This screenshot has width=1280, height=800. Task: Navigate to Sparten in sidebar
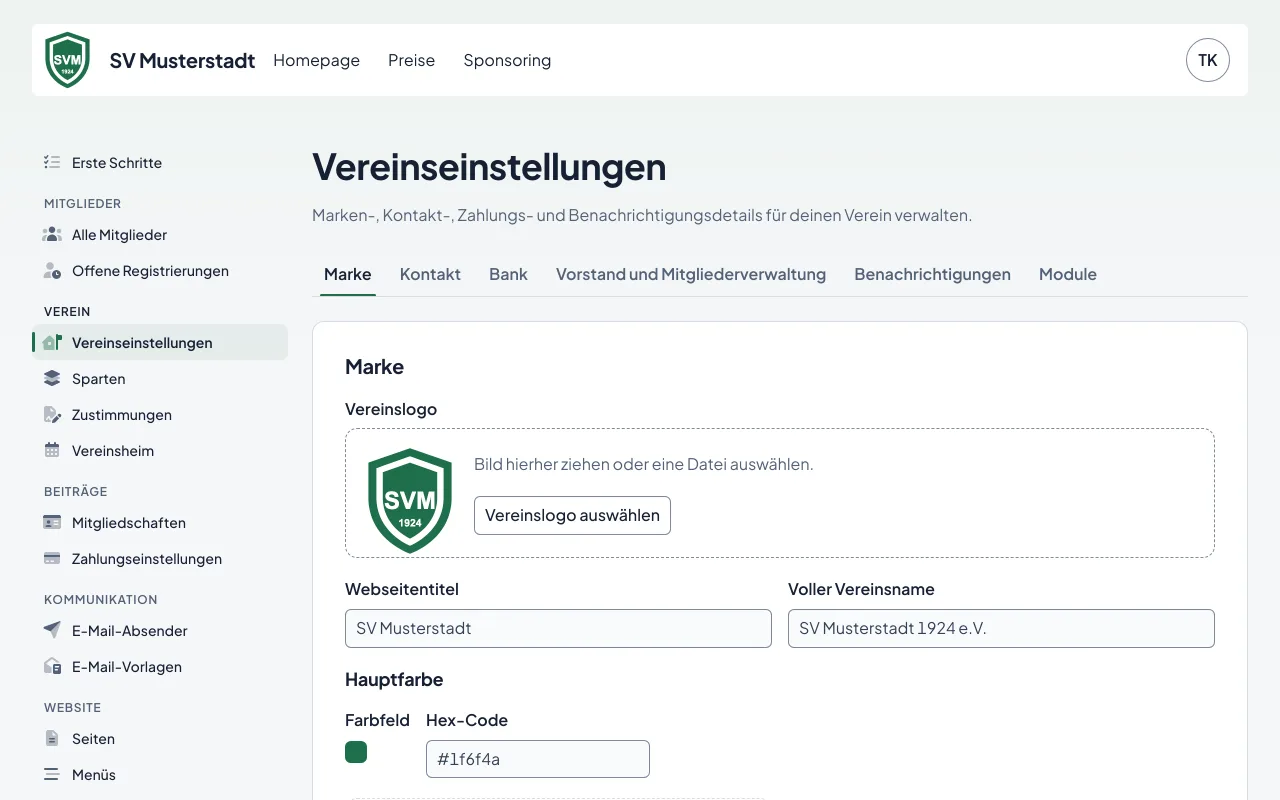point(160,378)
